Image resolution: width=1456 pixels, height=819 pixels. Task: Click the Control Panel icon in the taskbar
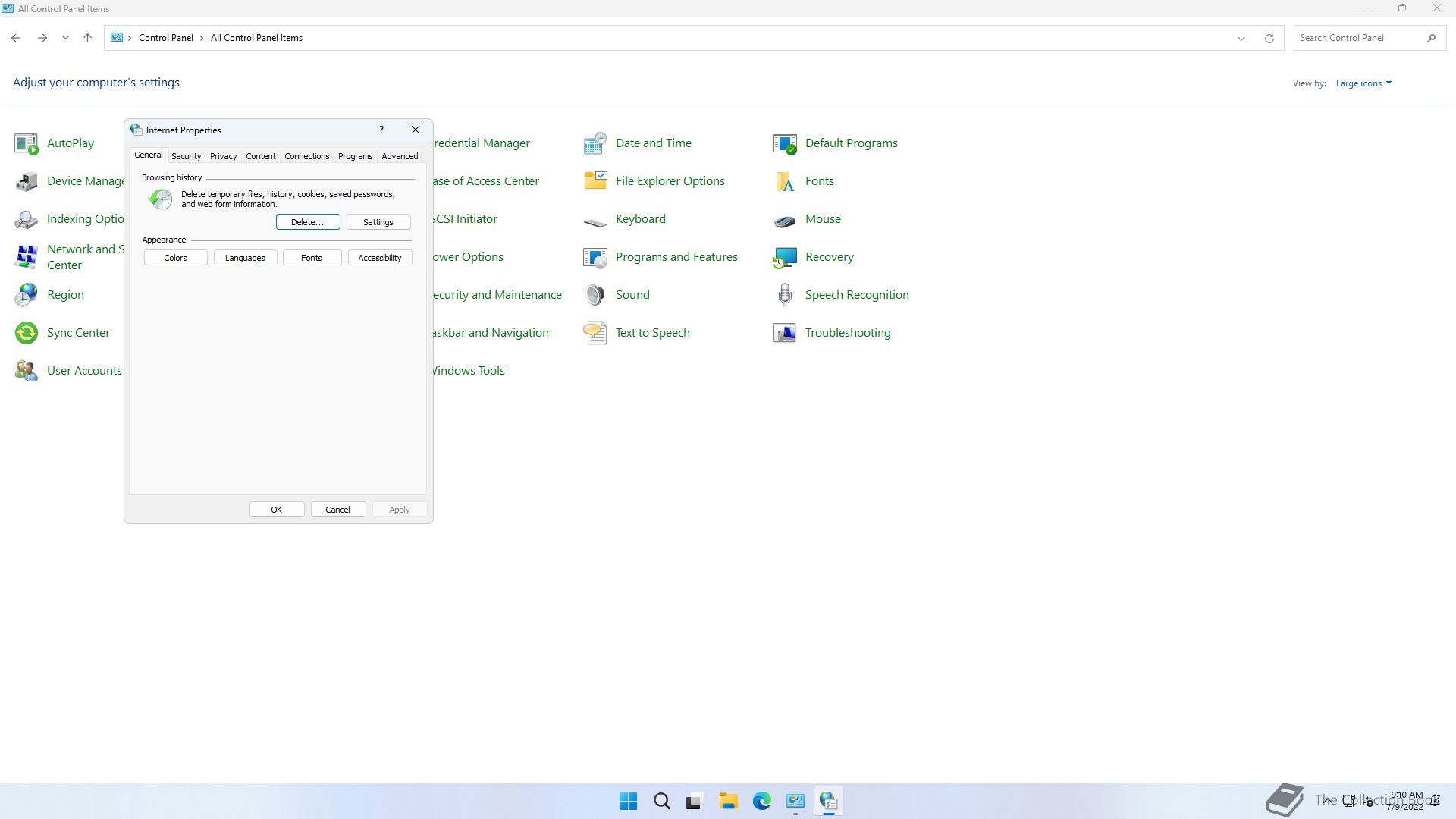click(x=795, y=801)
